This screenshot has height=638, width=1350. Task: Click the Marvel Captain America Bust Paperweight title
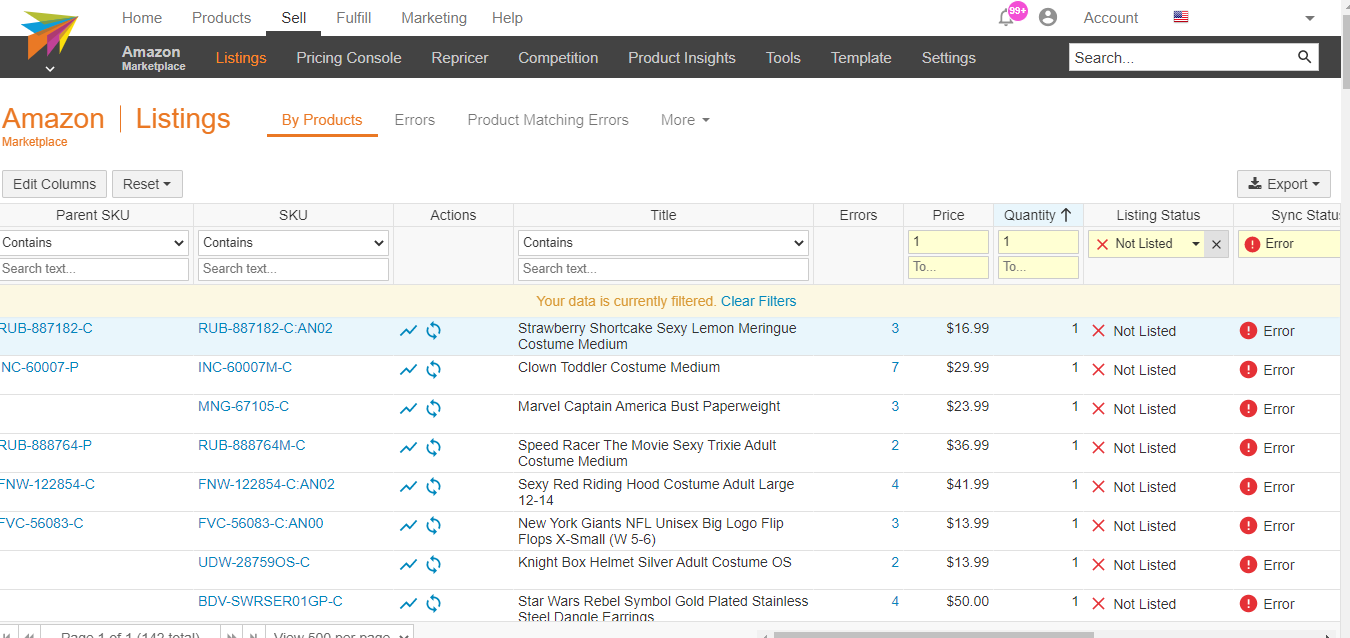pyautogui.click(x=649, y=406)
